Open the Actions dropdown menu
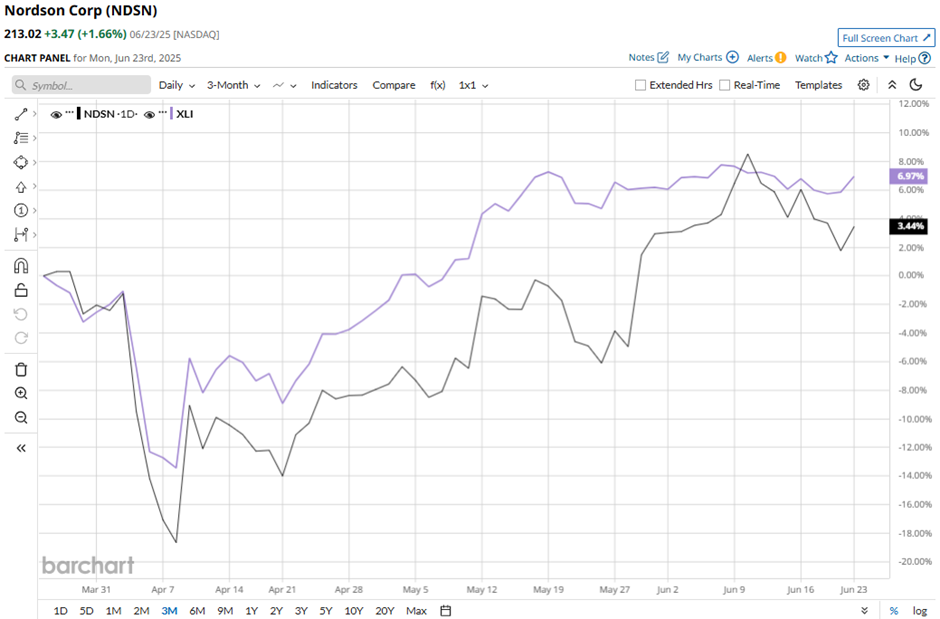Screen dimensions: 940x619 click(866, 58)
